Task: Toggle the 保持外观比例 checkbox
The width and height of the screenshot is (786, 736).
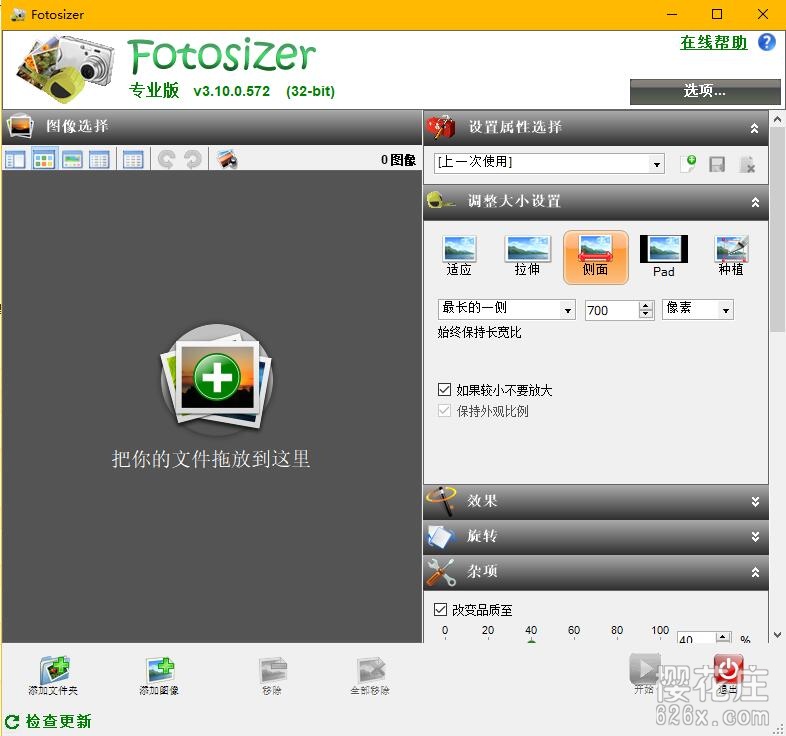Action: 444,411
